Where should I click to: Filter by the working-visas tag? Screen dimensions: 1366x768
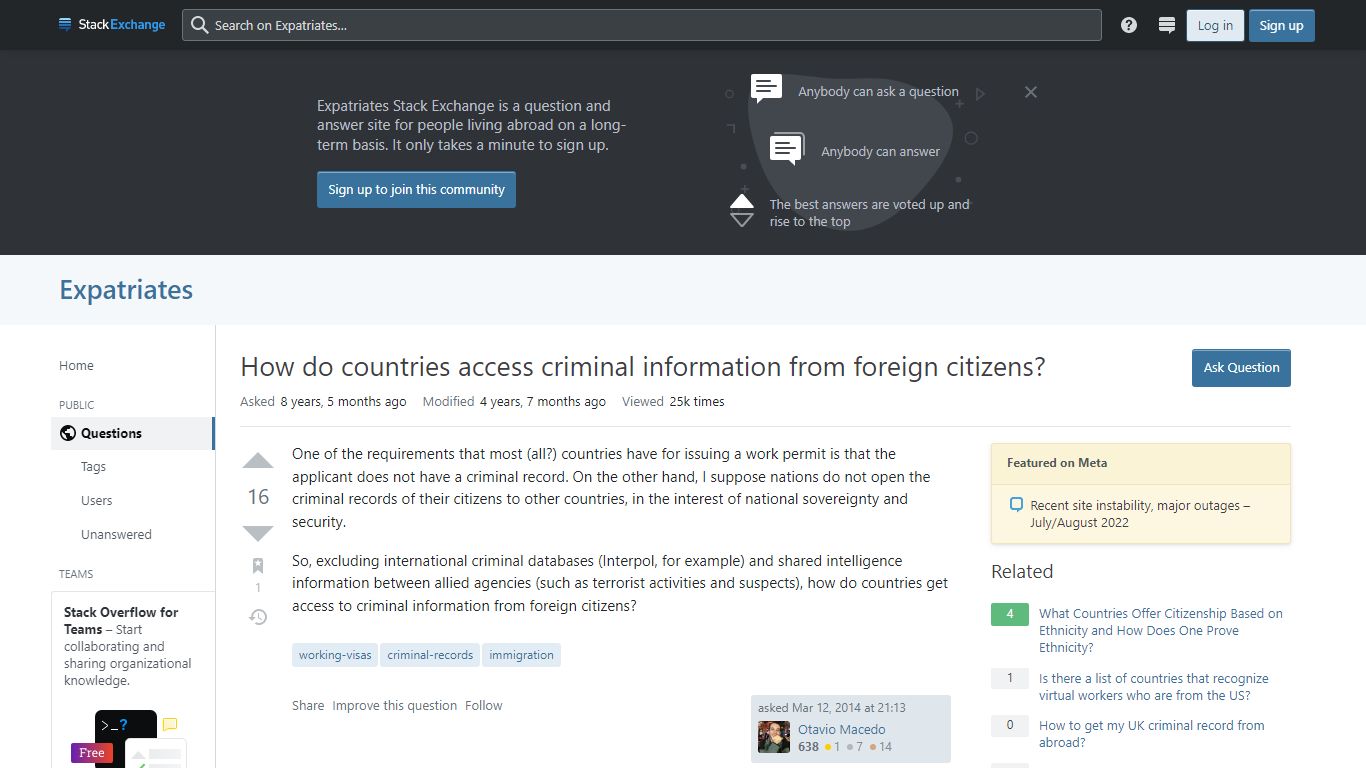click(335, 655)
